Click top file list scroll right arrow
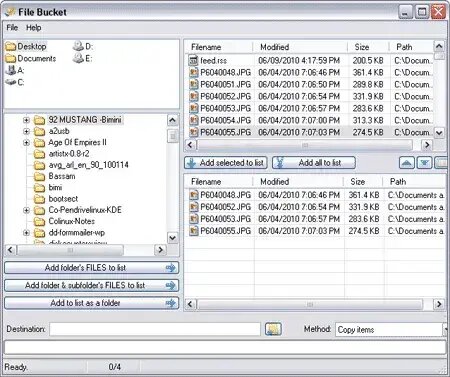 click(427, 145)
